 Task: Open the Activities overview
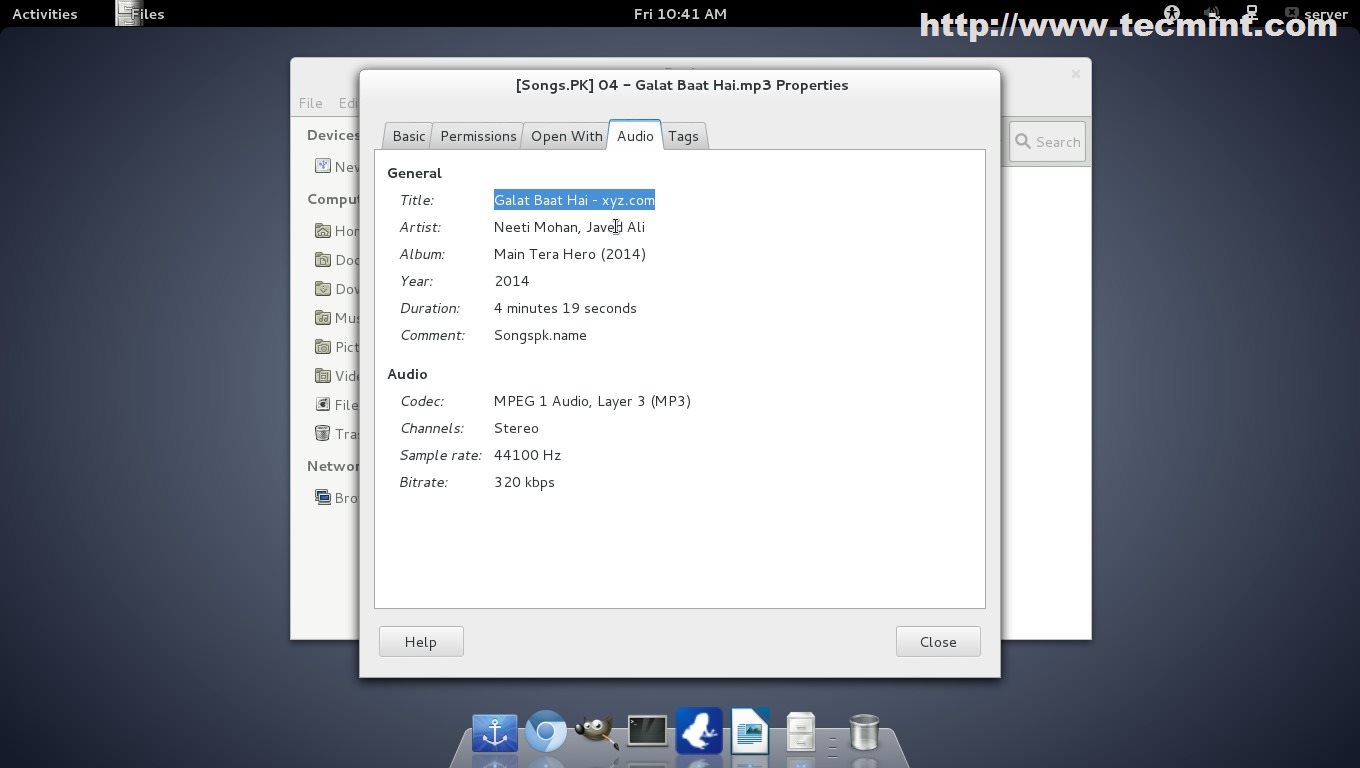click(x=45, y=14)
